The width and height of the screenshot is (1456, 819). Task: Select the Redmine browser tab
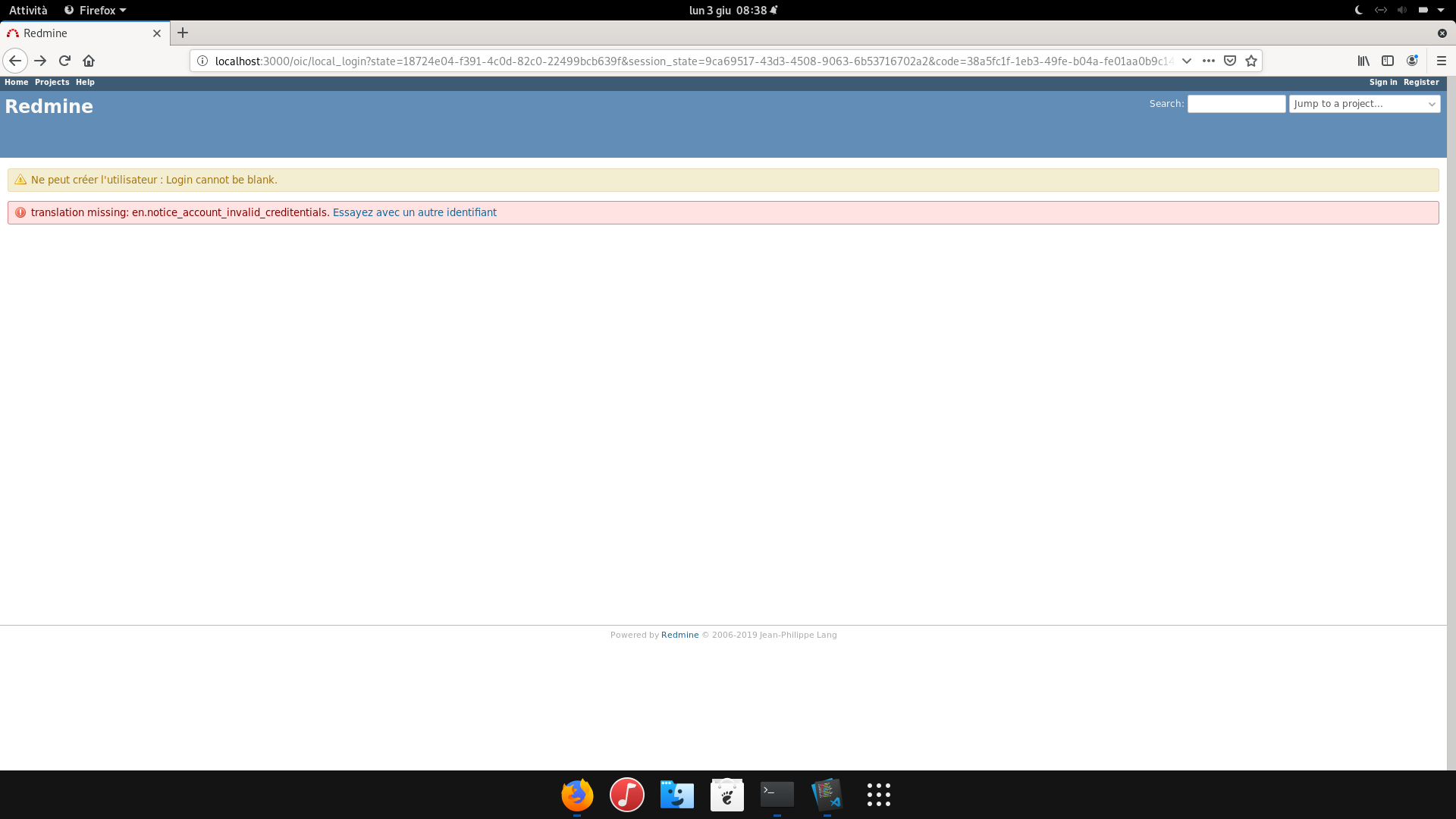click(85, 33)
